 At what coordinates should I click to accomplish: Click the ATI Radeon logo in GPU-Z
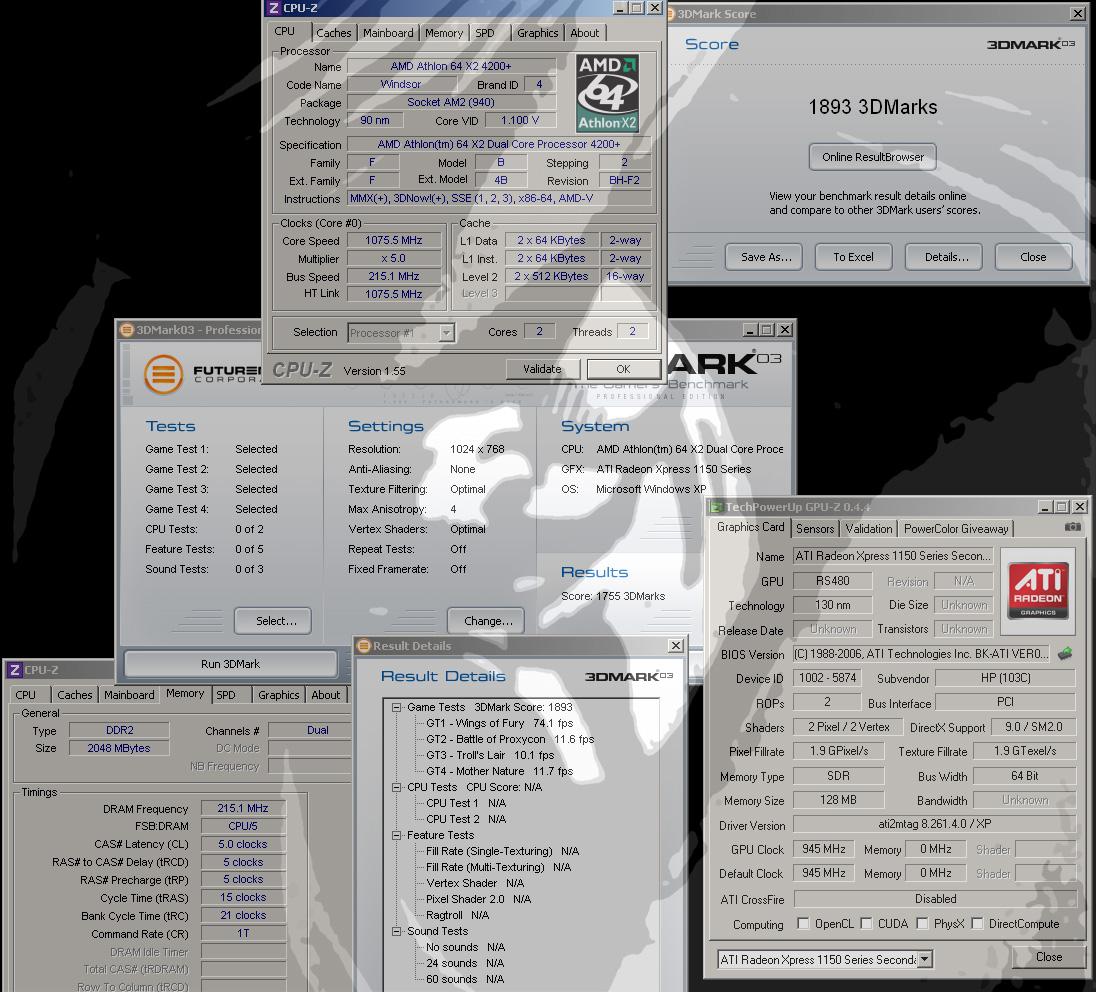(1038, 590)
